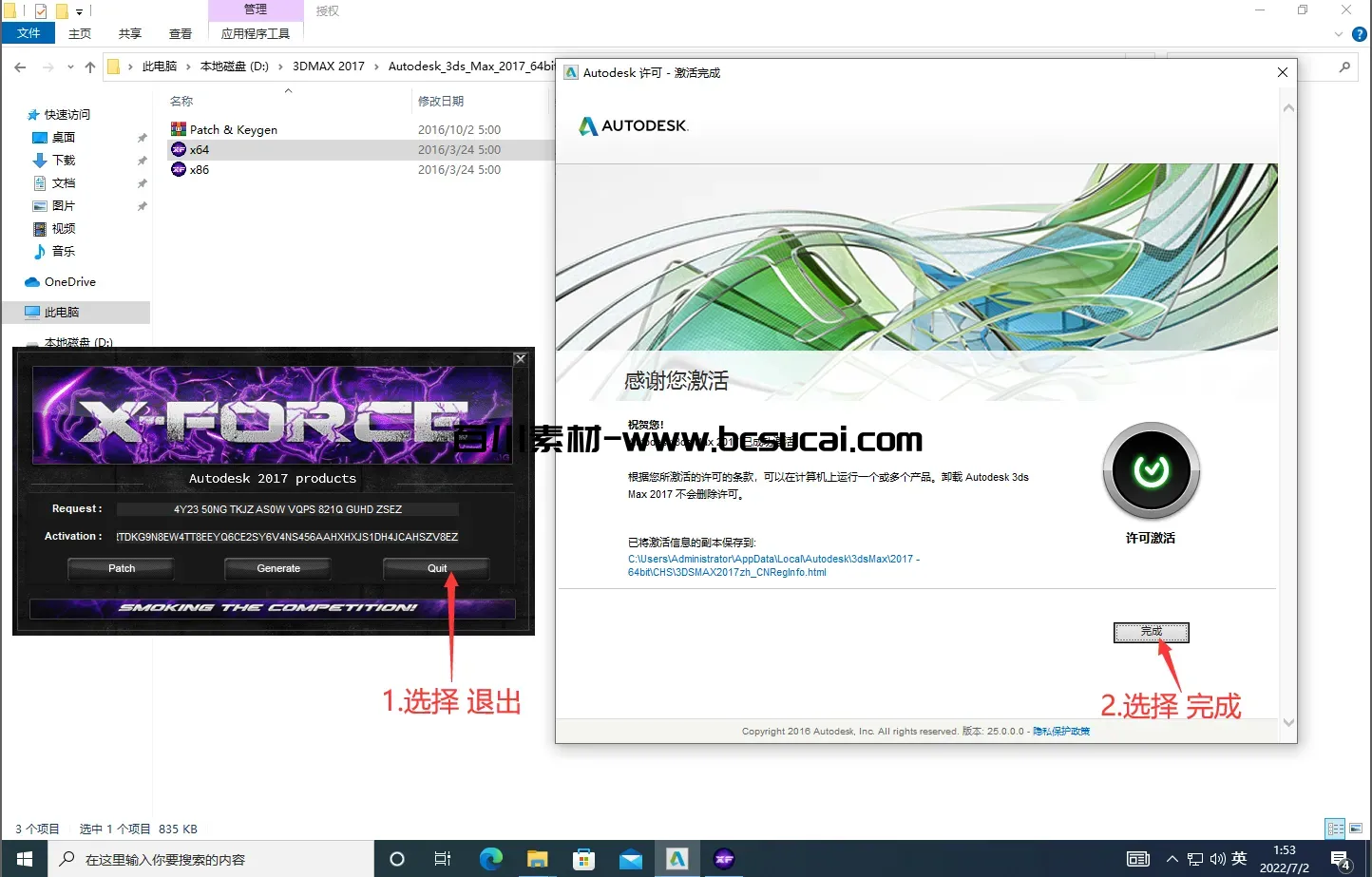Open the 共享 ribbon tab

(x=130, y=33)
